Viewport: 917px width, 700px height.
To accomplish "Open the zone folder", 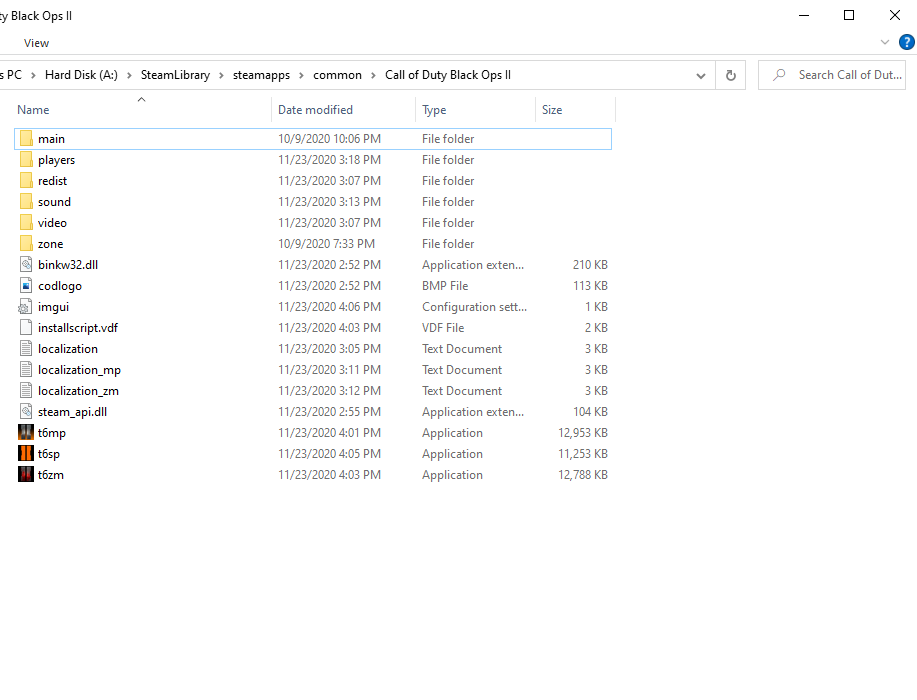I will [50, 244].
